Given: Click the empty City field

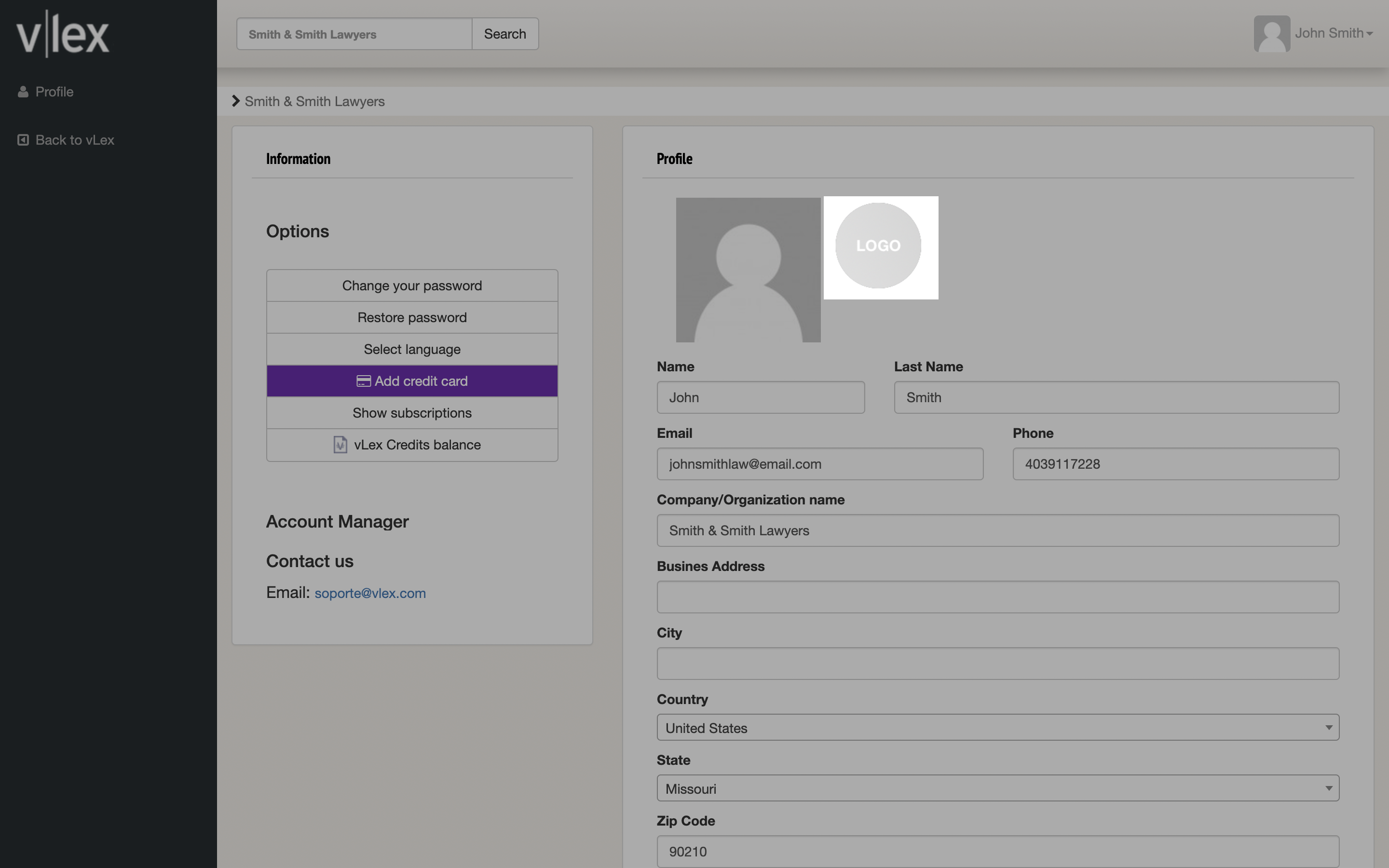Looking at the screenshot, I should tap(998, 664).
